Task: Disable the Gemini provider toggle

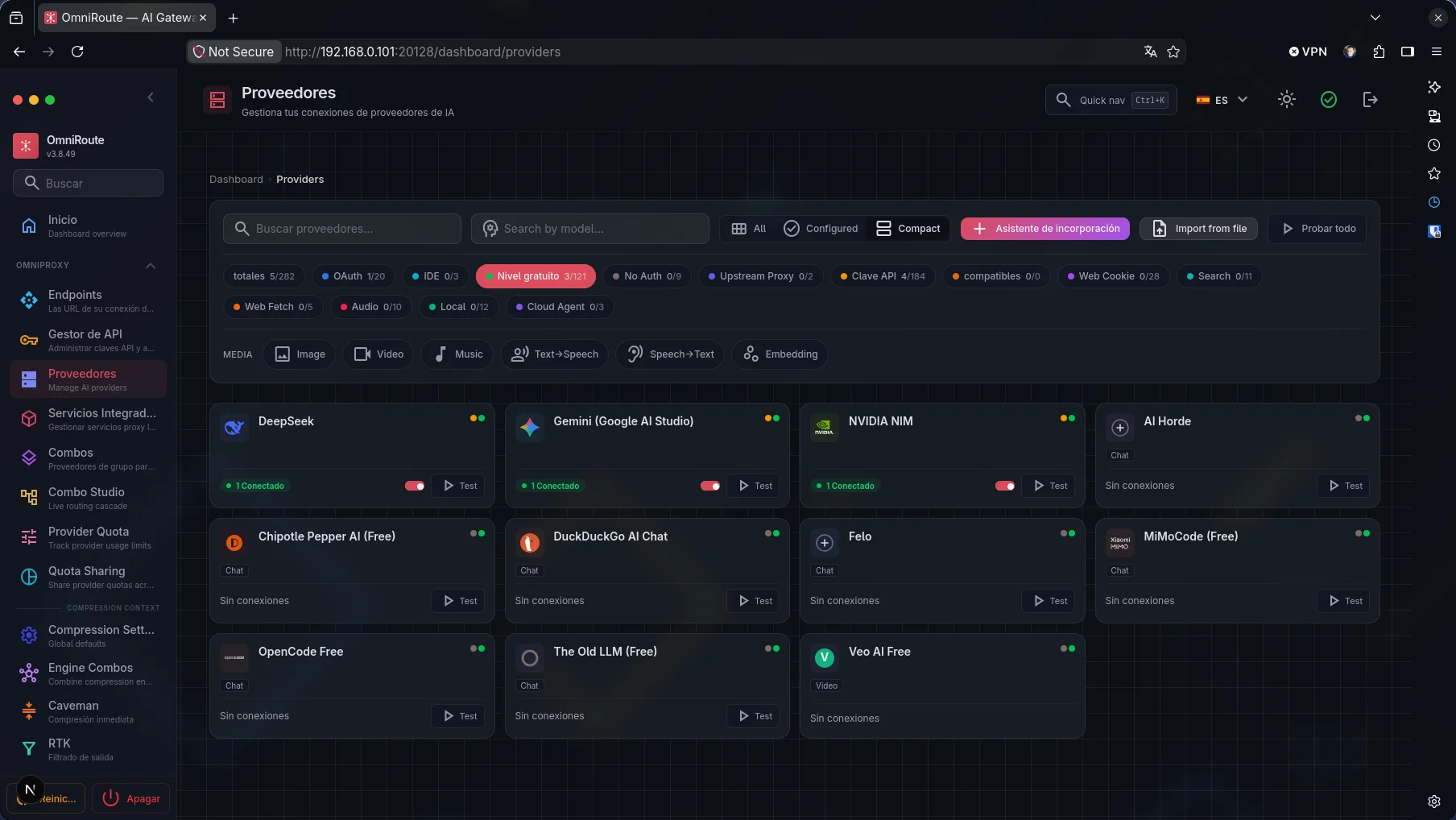Action: [710, 486]
